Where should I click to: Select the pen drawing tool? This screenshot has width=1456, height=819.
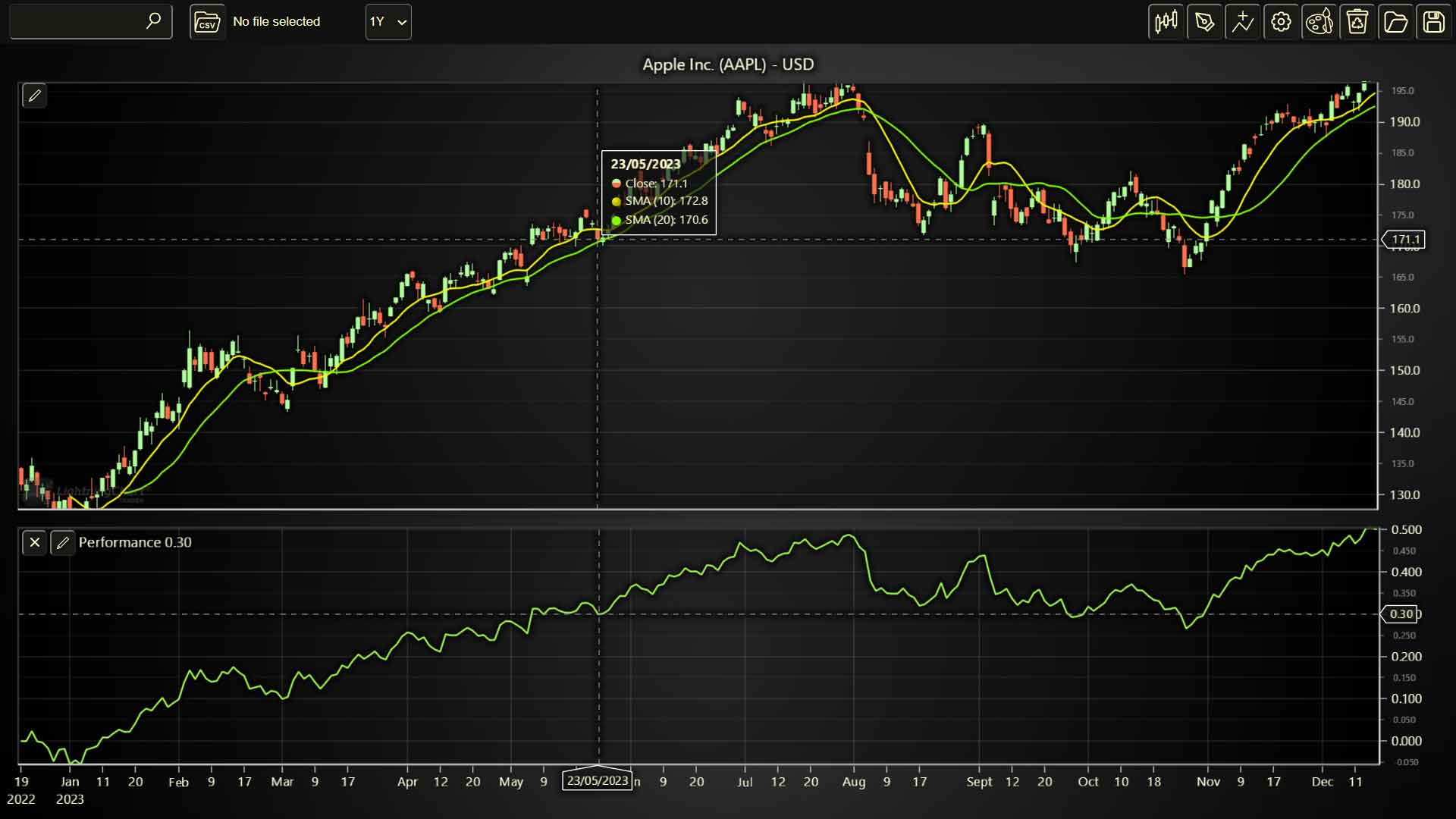pos(1204,21)
